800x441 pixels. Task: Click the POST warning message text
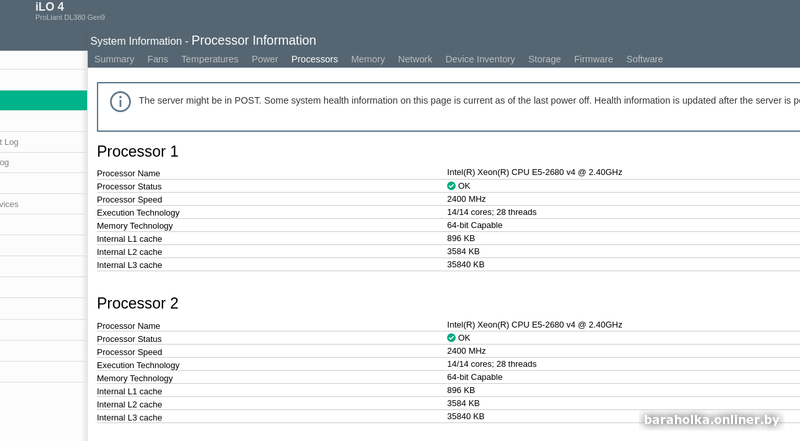pos(469,101)
